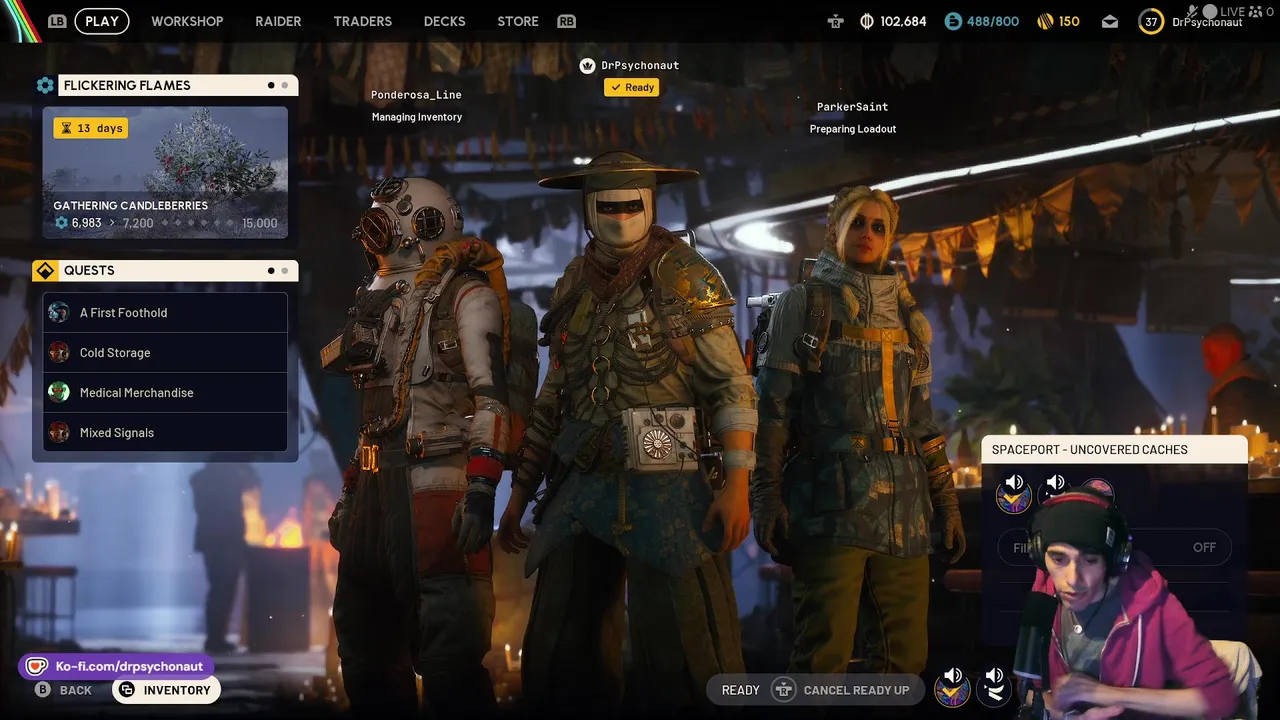
Task: Click the Preparing Loadout status text
Action: [853, 129]
